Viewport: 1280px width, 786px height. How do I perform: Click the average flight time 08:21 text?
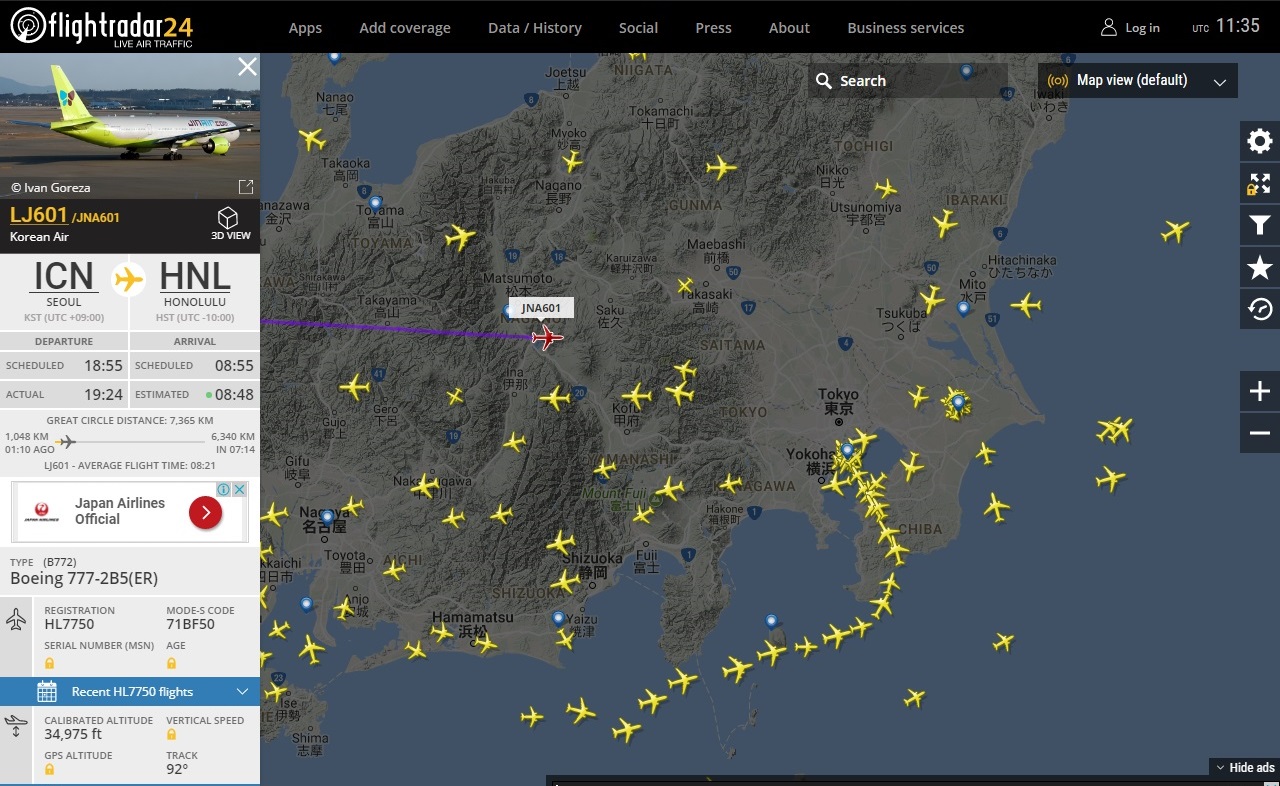click(x=130, y=466)
